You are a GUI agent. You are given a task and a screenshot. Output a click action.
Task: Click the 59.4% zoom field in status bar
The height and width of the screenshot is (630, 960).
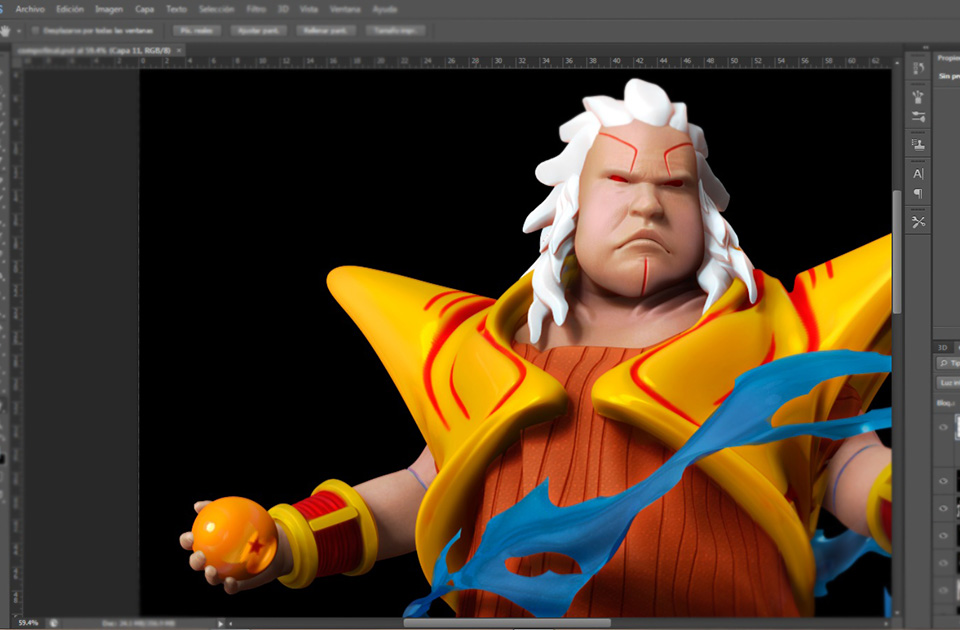28,623
